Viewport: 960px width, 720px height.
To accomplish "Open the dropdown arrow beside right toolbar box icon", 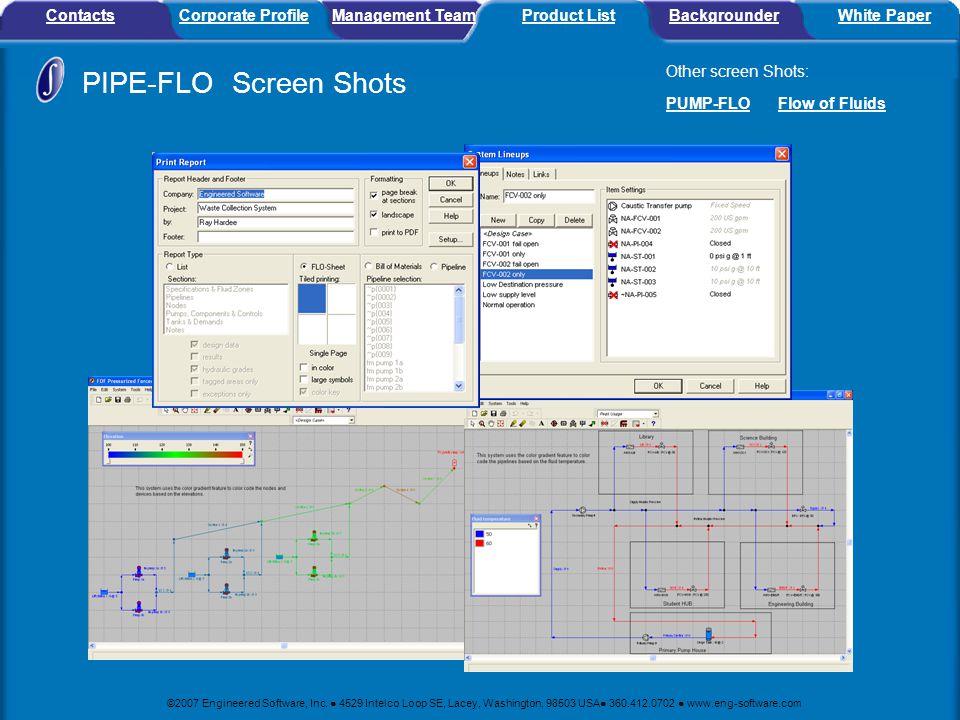I will [x=643, y=424].
